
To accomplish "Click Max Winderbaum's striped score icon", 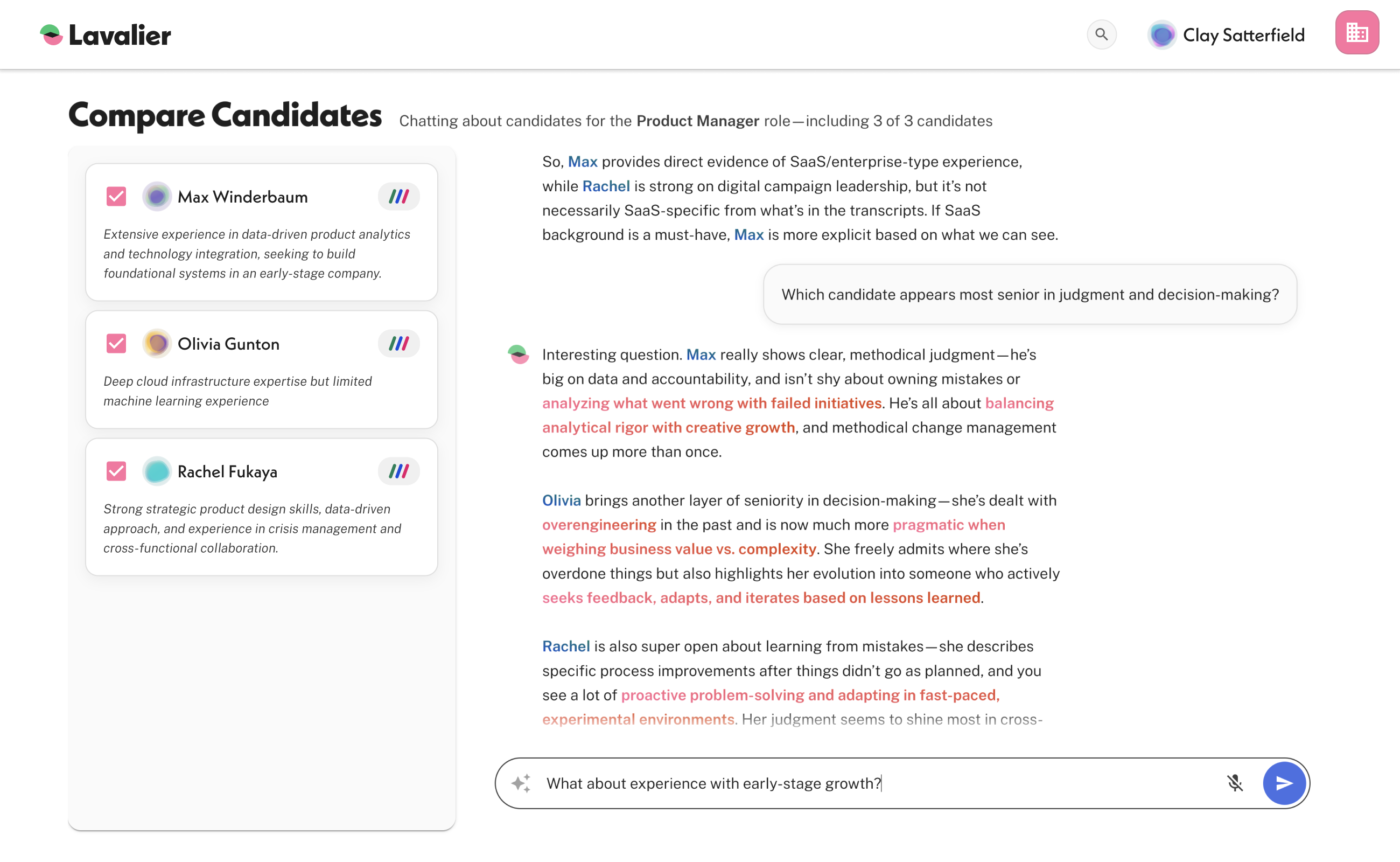I will (x=398, y=197).
